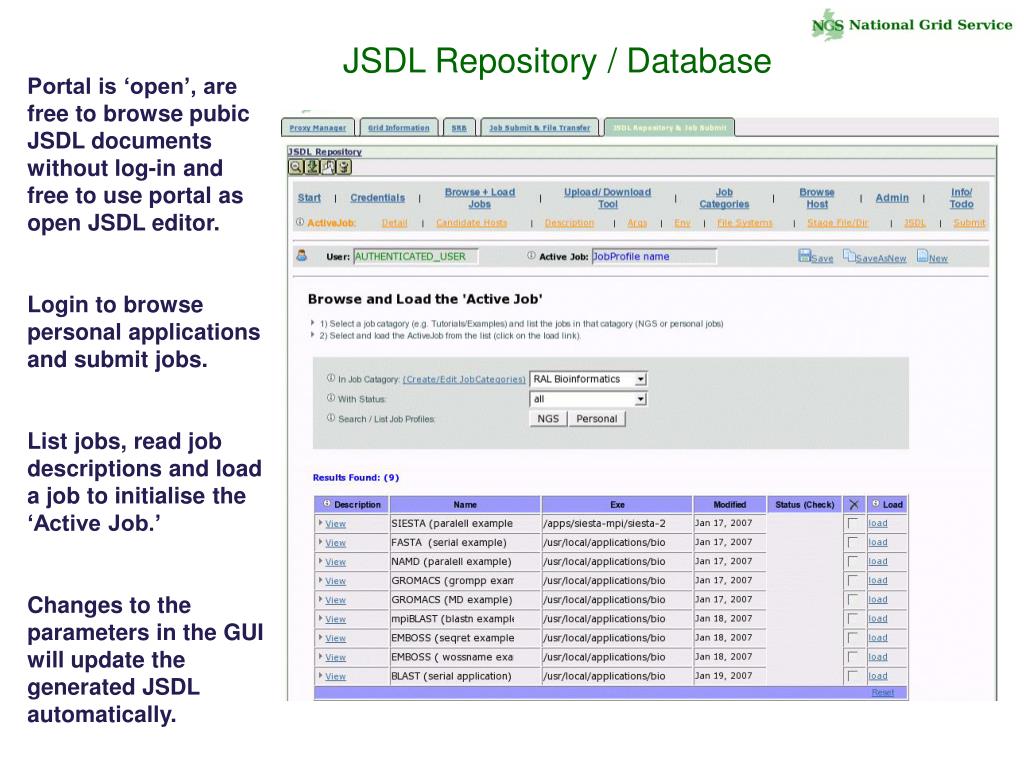Tick the checkbox for GROMACS MD example row

pos(852,599)
